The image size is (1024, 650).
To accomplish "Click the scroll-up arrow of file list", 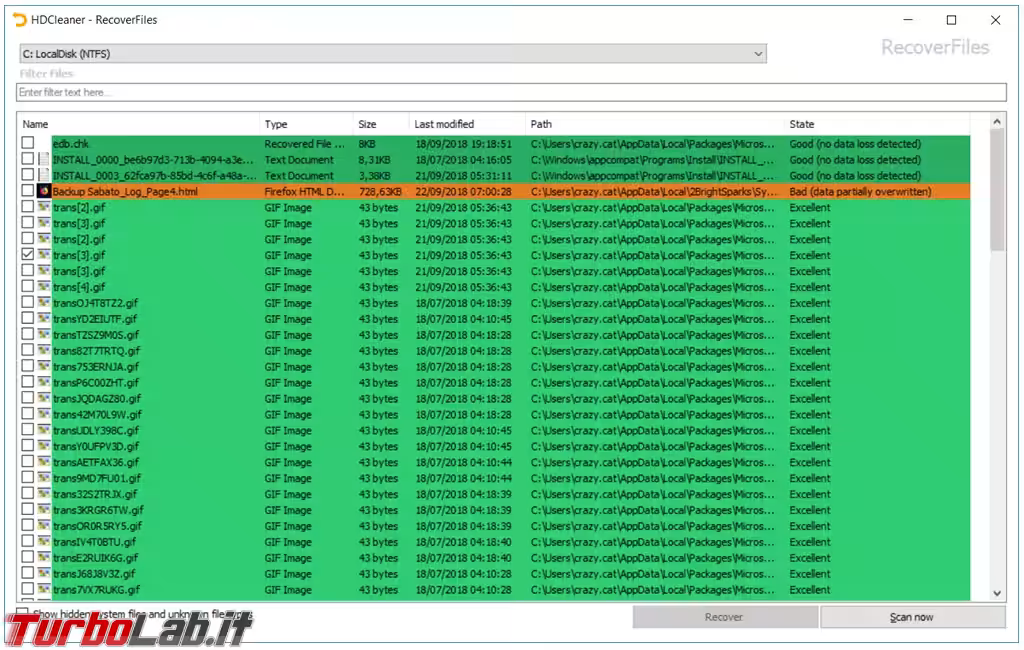I will (997, 122).
